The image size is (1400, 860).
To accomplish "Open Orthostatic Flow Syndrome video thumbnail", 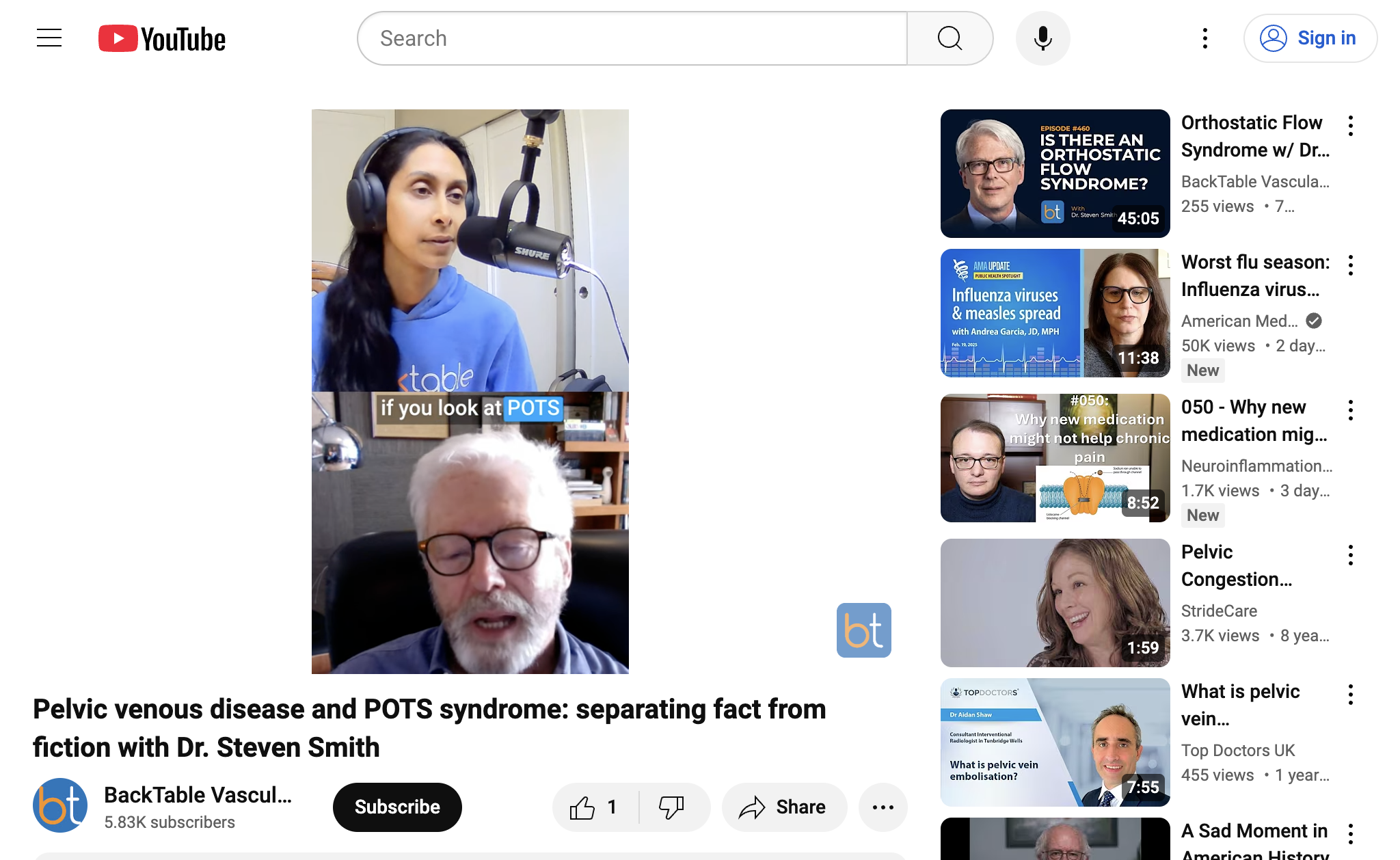I will 1055,174.
